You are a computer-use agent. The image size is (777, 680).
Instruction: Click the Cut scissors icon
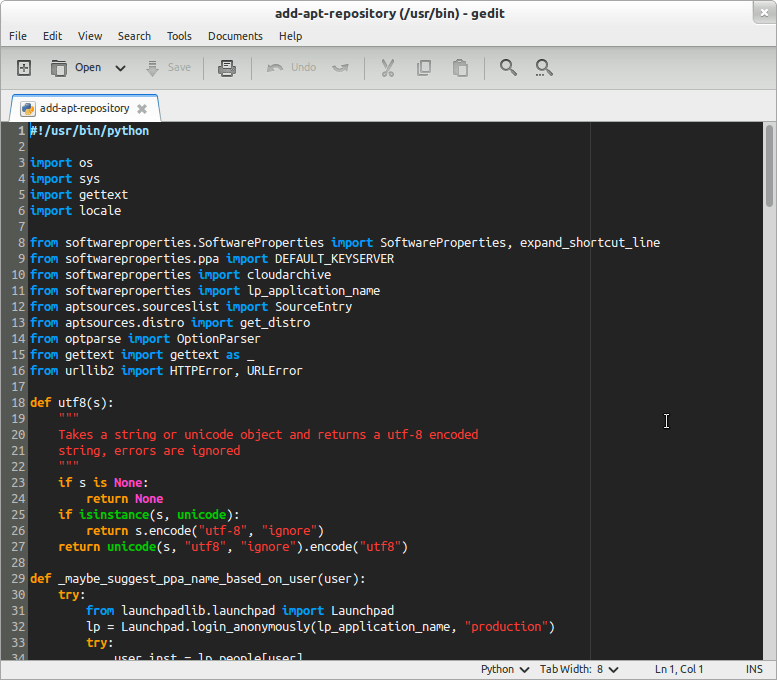[x=387, y=68]
